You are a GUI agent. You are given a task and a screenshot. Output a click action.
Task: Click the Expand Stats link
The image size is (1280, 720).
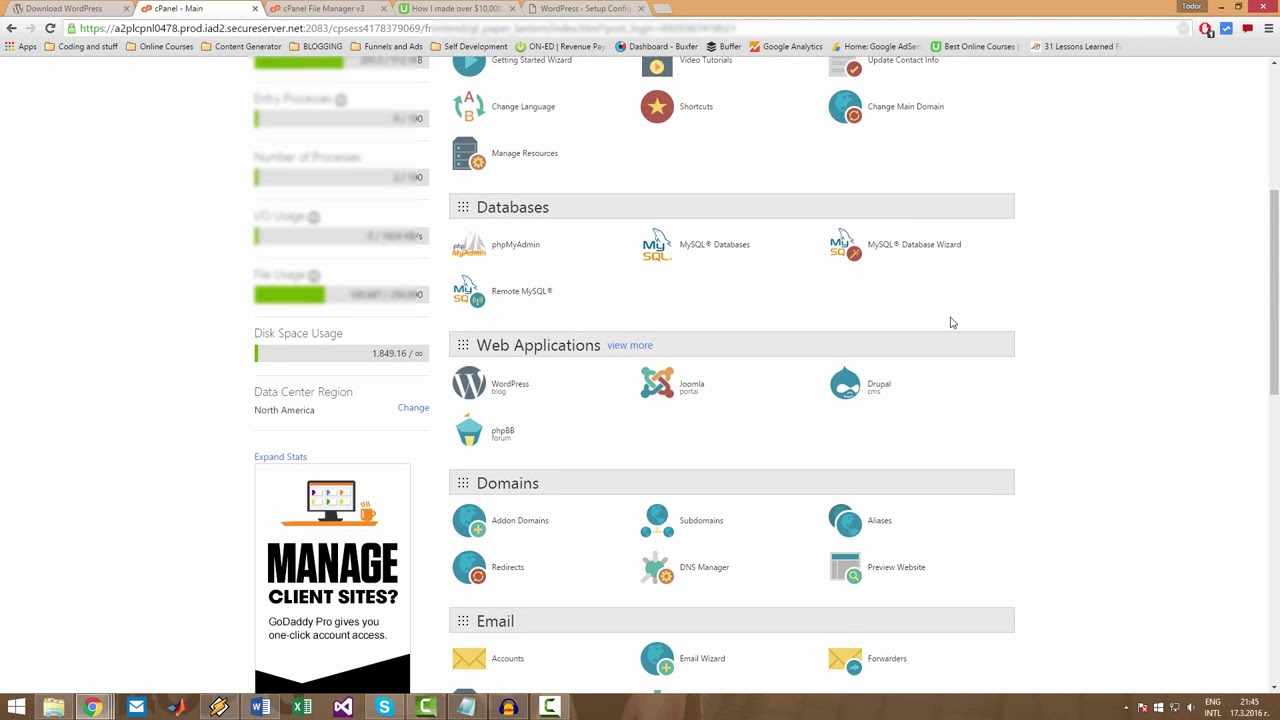point(280,457)
